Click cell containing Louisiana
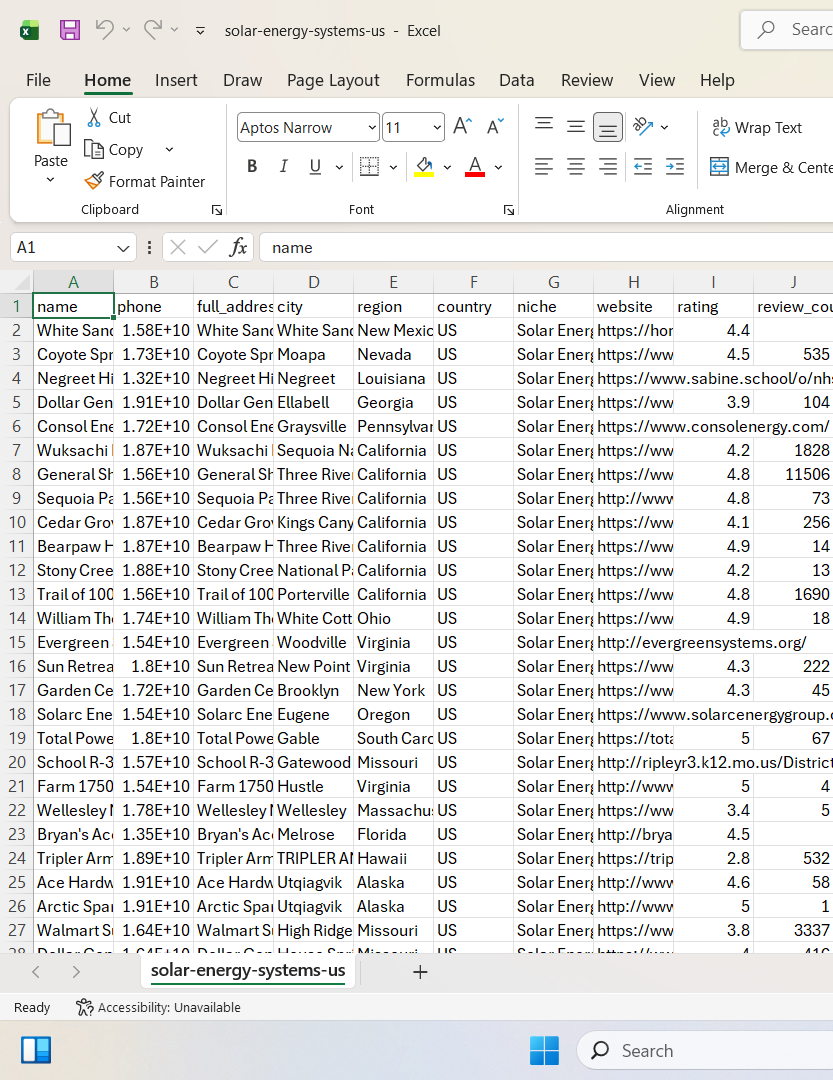This screenshot has width=833, height=1080. pos(393,378)
